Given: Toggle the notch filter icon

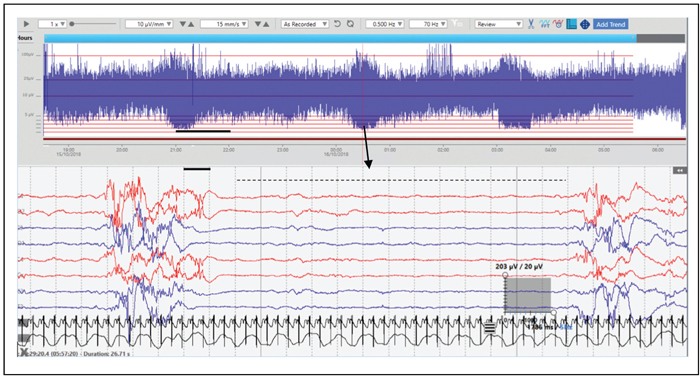Looking at the screenshot, I should [x=457, y=24].
